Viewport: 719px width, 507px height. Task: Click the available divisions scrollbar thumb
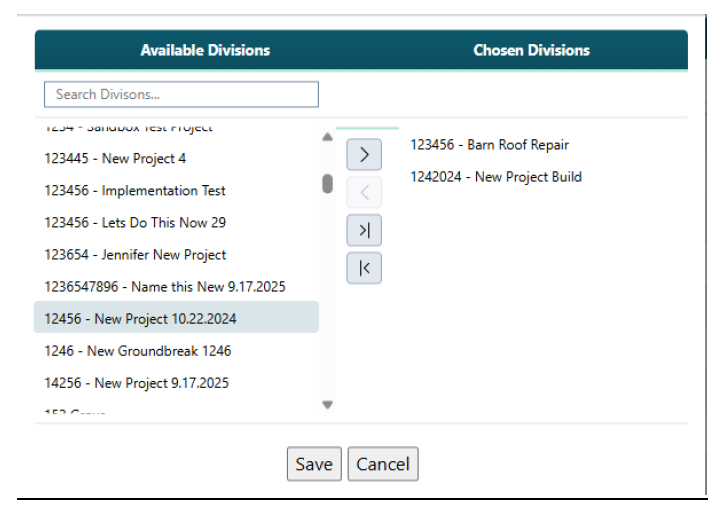pos(327,184)
